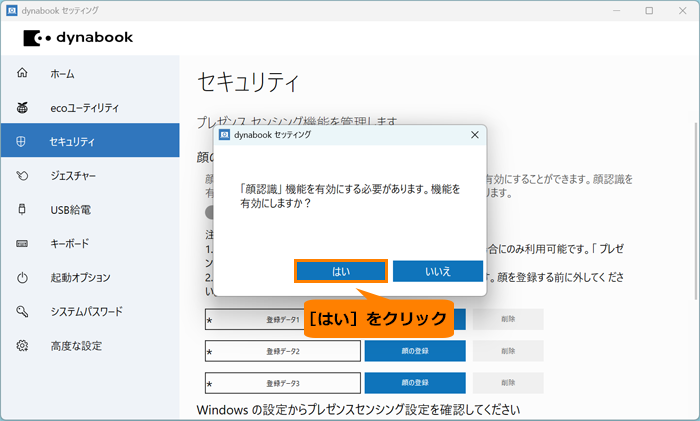Click 削除 button for 登録データ1
Viewport: 700px width, 421px height.
[x=508, y=319]
